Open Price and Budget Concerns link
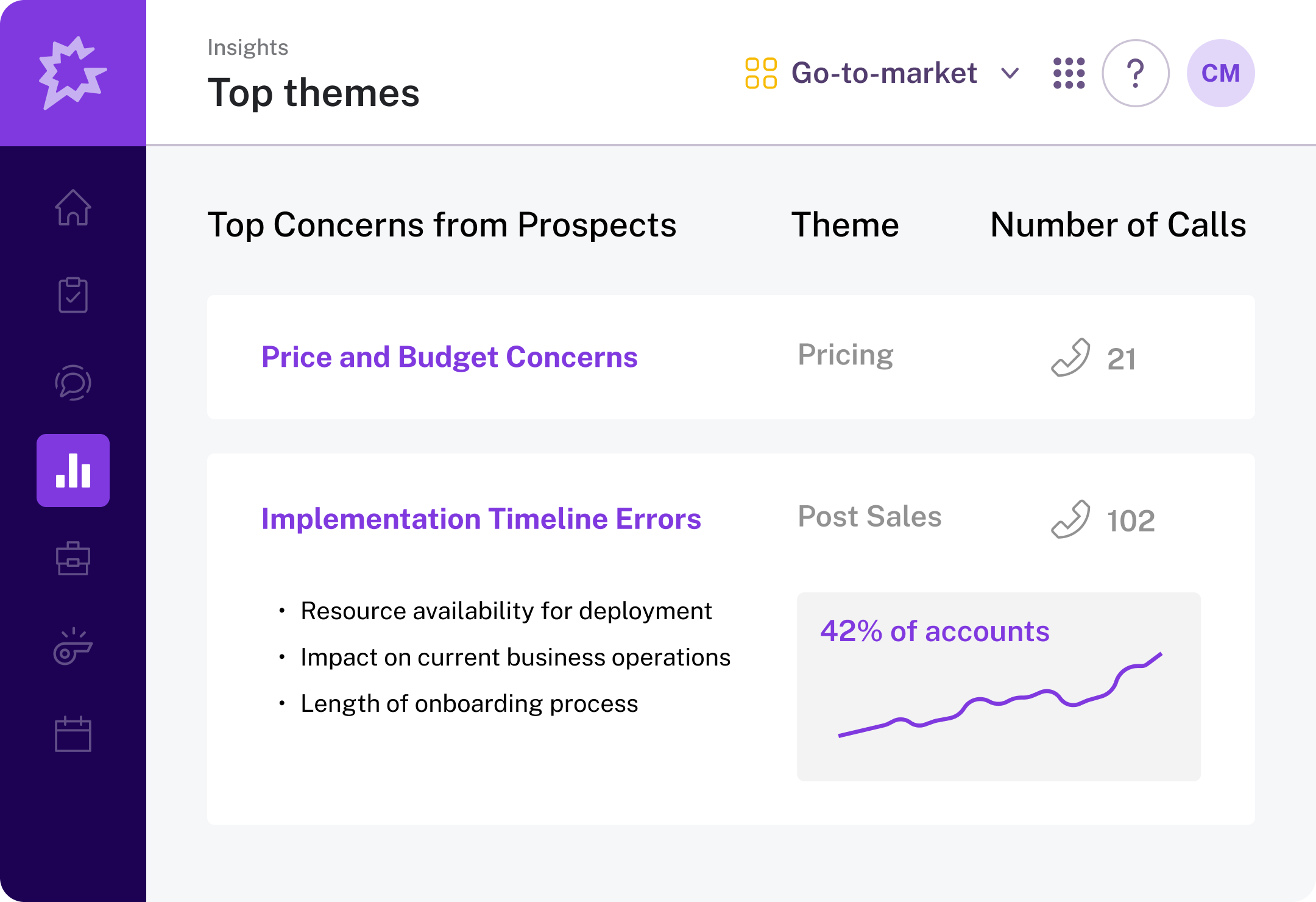The width and height of the screenshot is (1316, 902). [449, 357]
